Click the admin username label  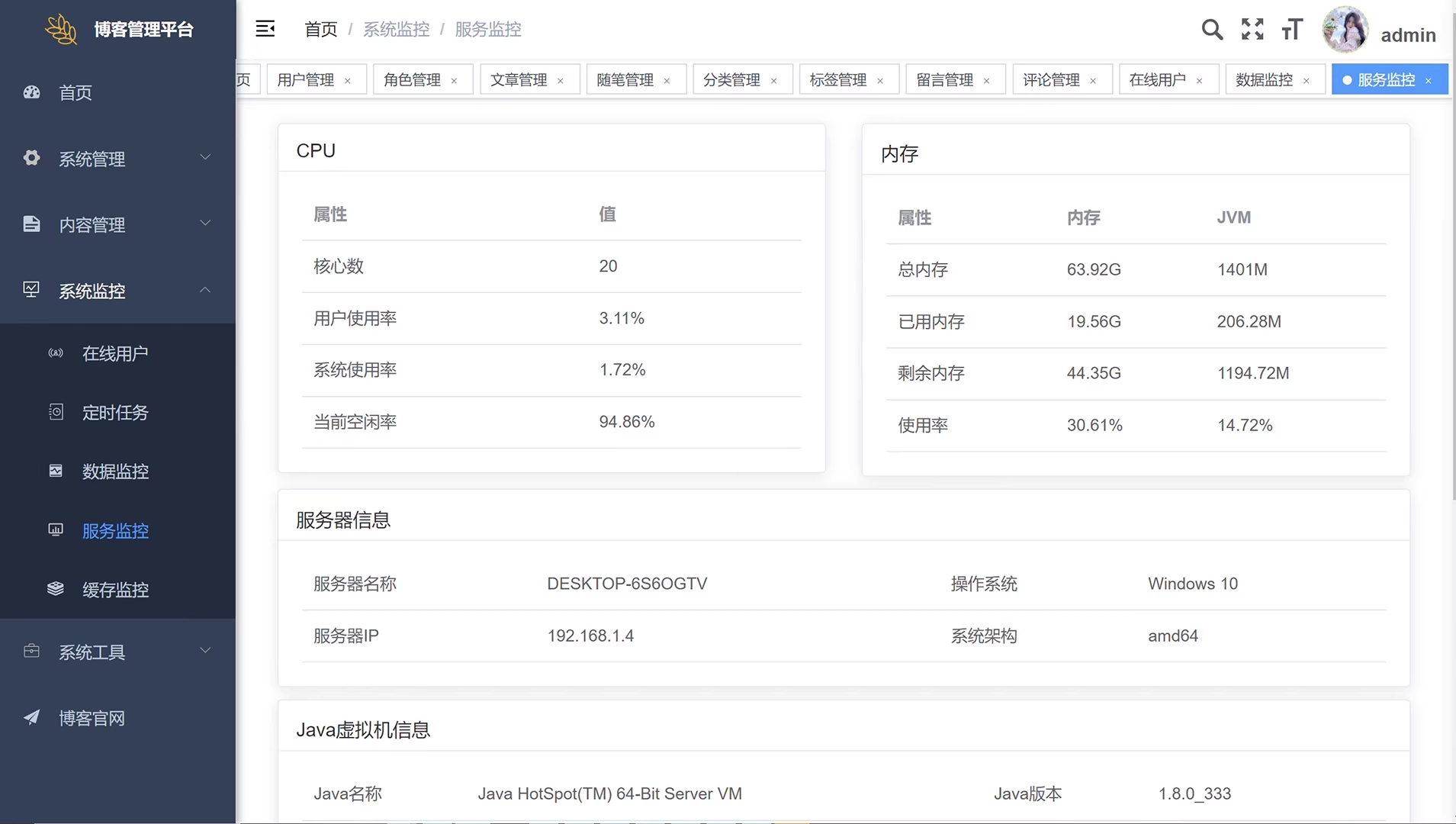1408,35
